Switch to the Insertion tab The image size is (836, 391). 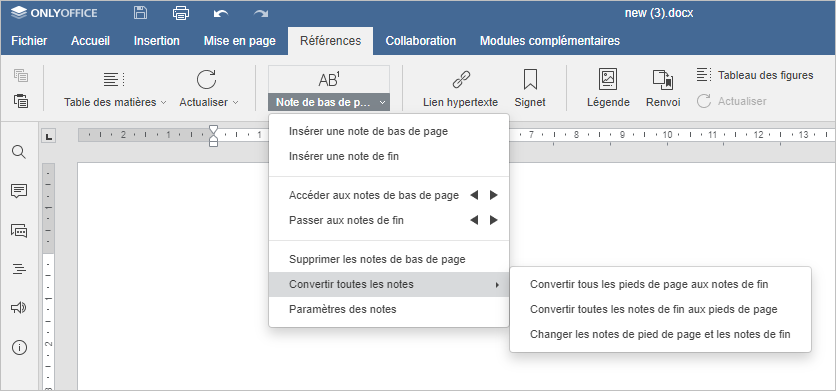pyautogui.click(x=156, y=41)
